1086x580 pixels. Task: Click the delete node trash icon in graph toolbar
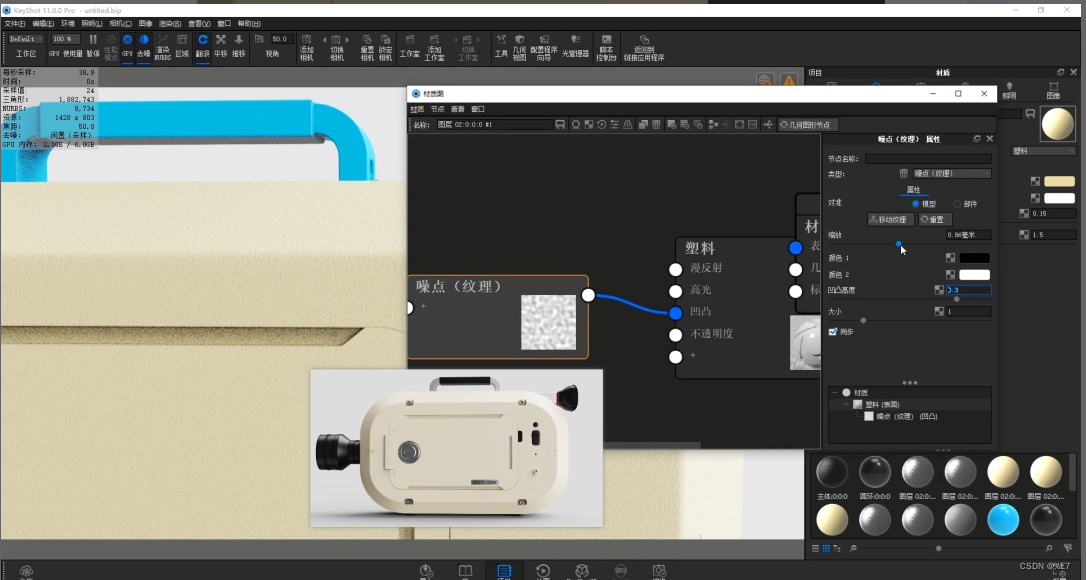656,125
